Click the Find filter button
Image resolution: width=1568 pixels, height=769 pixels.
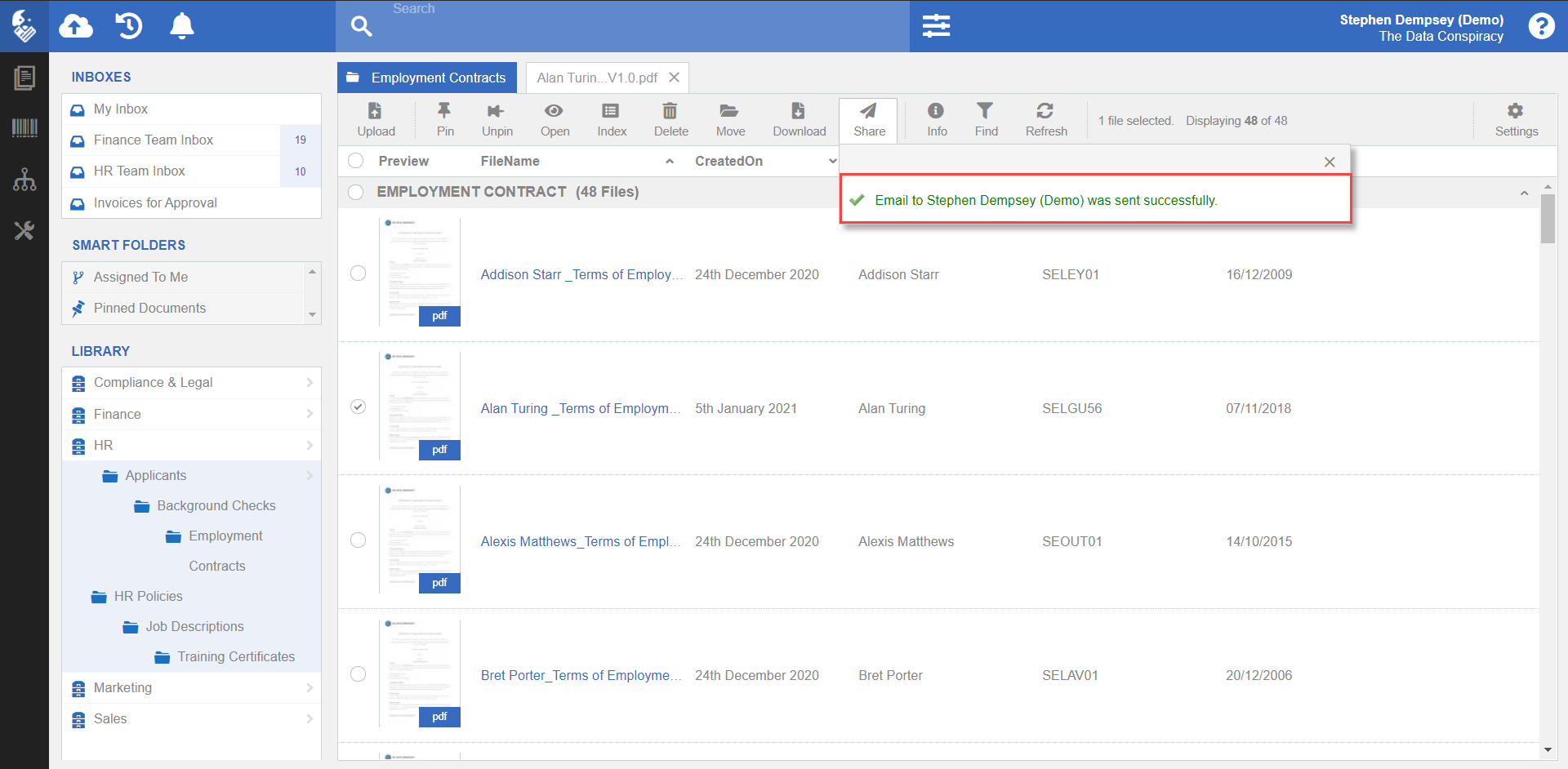pos(986,120)
